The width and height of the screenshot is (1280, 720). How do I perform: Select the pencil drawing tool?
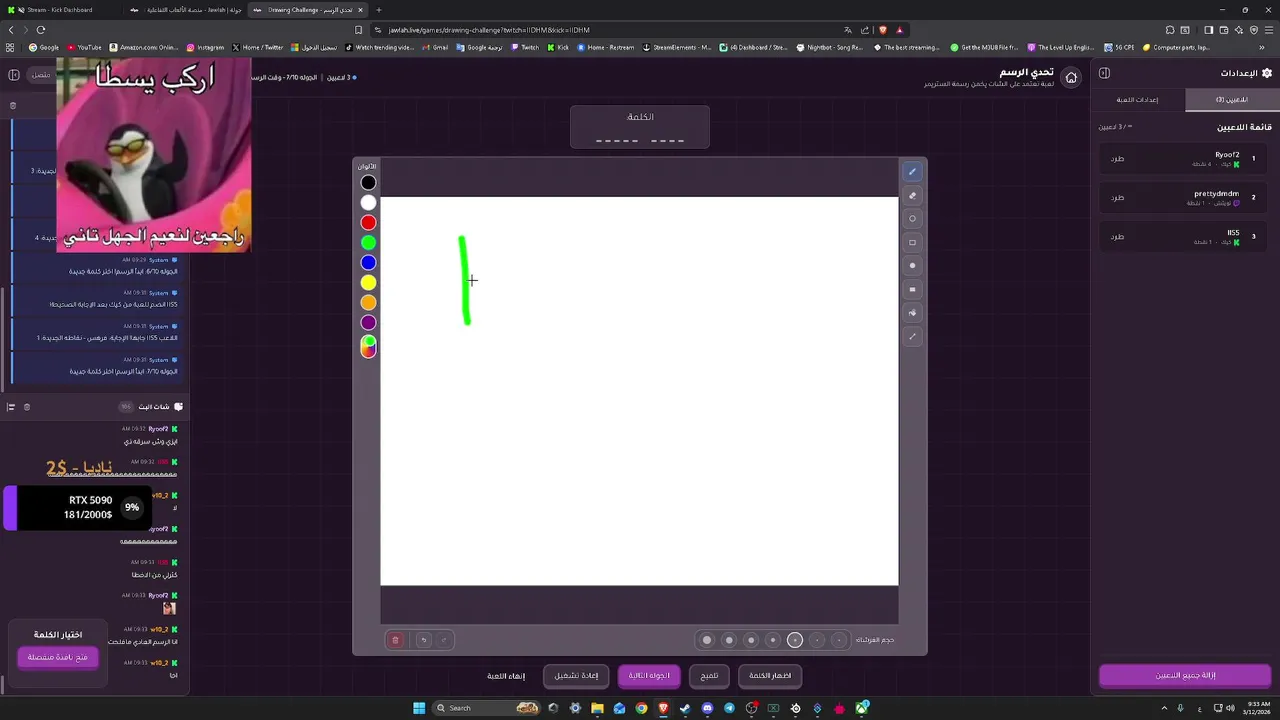click(912, 172)
